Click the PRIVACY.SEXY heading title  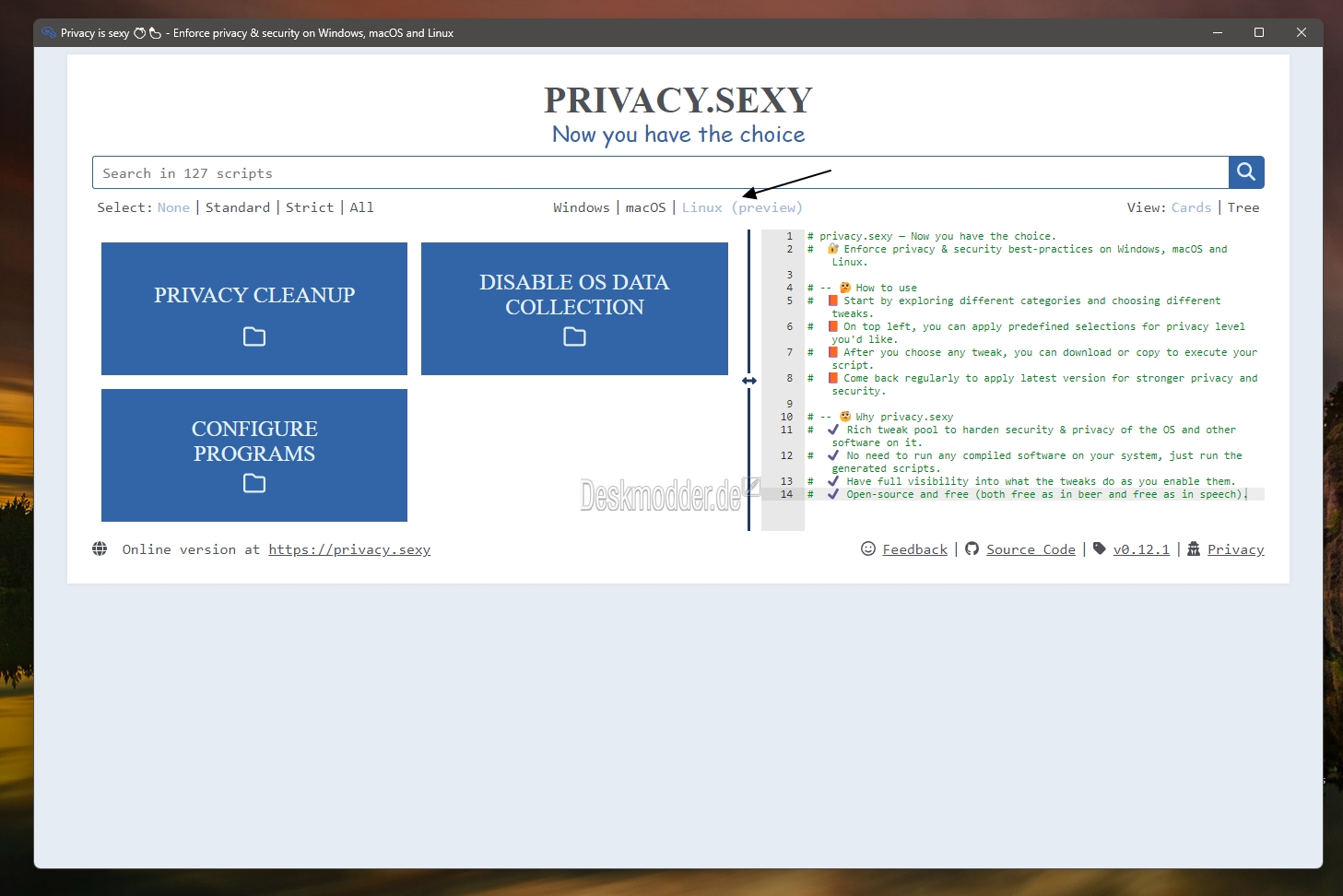(x=678, y=100)
